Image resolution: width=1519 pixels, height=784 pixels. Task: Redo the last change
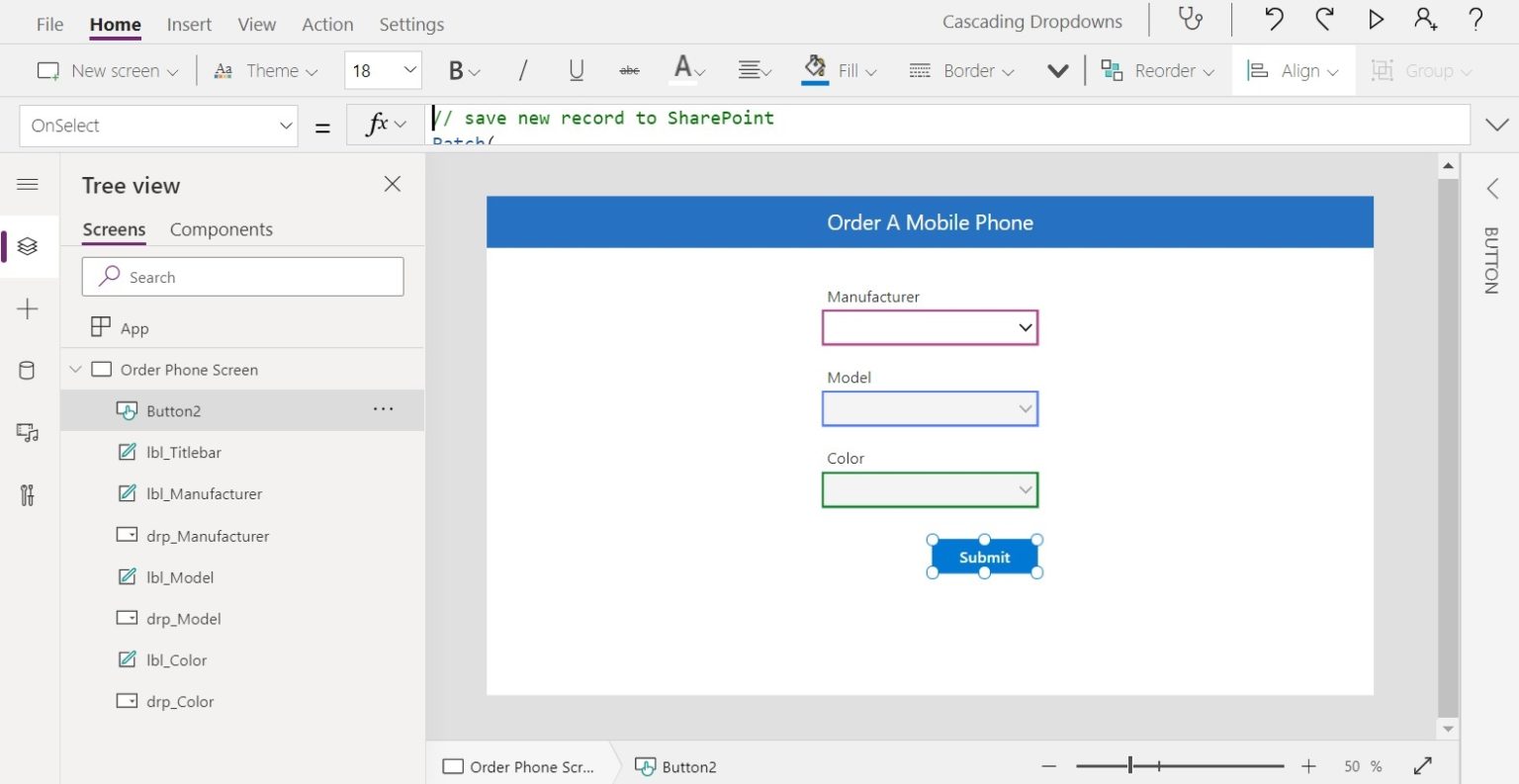(x=1325, y=20)
